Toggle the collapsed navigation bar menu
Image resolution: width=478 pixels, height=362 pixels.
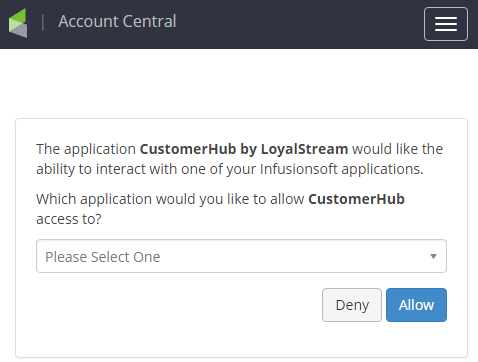(x=446, y=24)
